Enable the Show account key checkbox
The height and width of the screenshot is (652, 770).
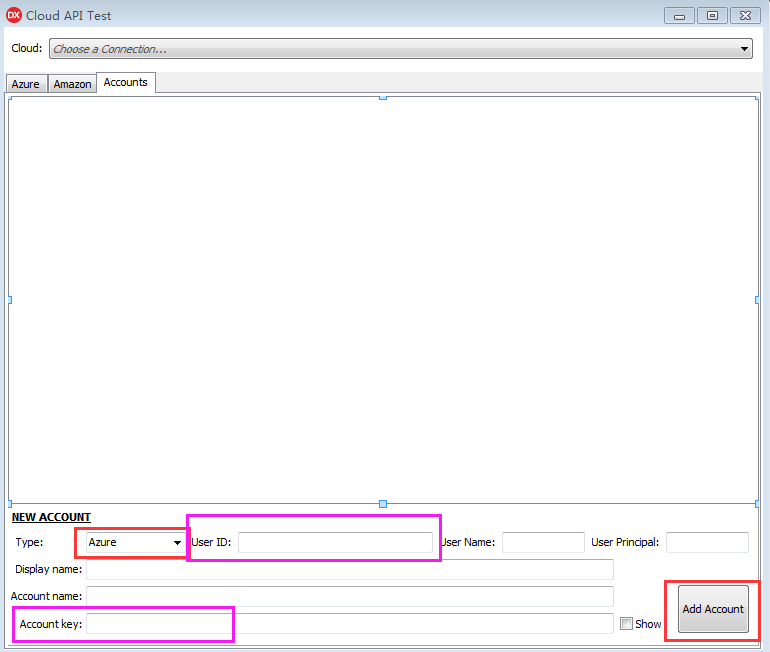[626, 624]
